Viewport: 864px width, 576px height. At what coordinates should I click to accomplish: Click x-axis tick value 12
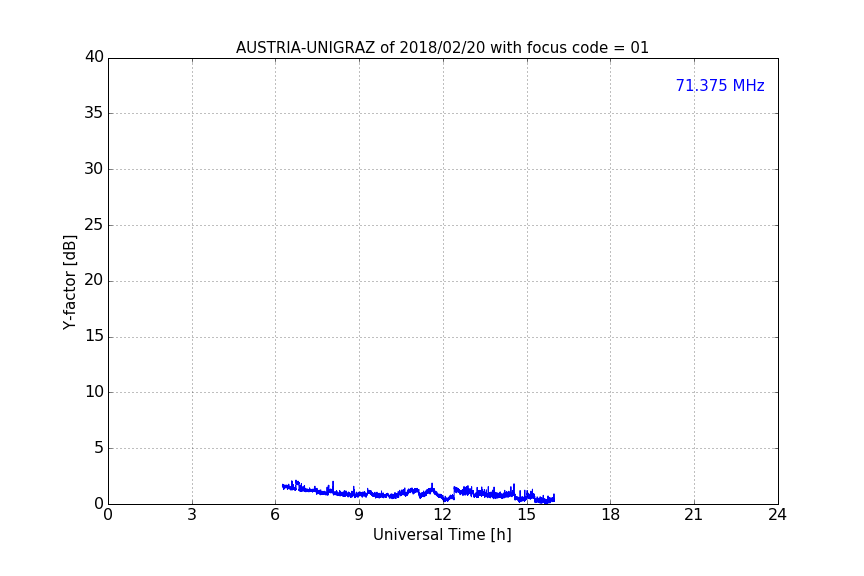point(443,515)
